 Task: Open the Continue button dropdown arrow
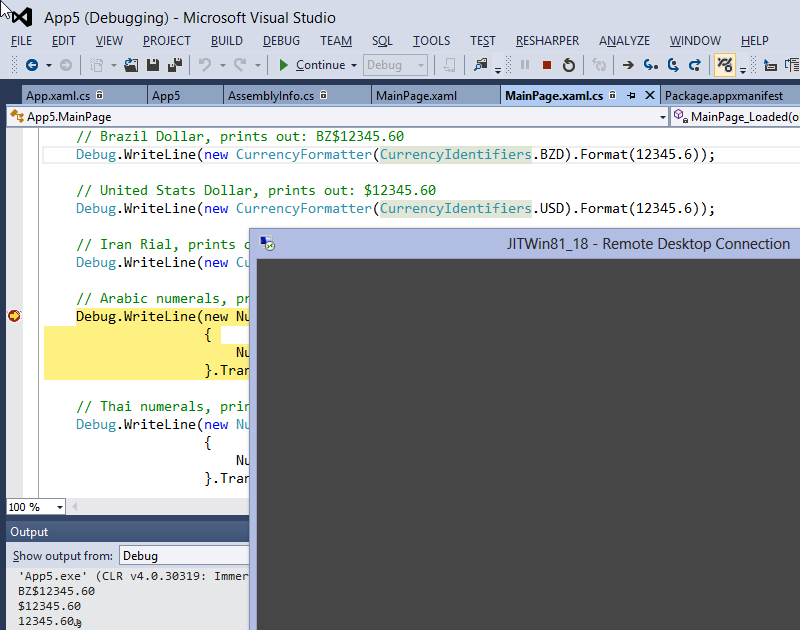pyautogui.click(x=354, y=65)
